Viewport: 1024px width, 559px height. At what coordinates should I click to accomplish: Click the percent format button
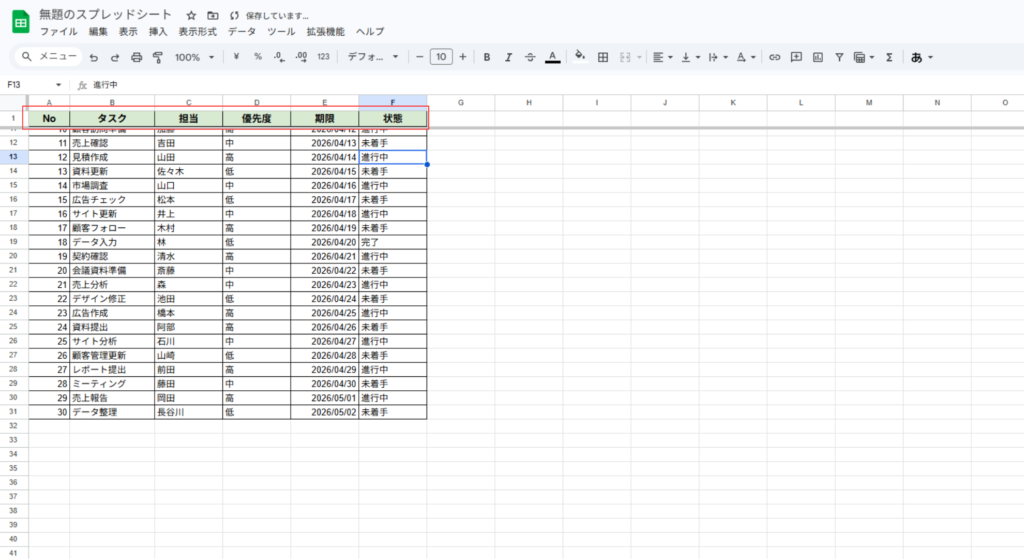pos(257,57)
